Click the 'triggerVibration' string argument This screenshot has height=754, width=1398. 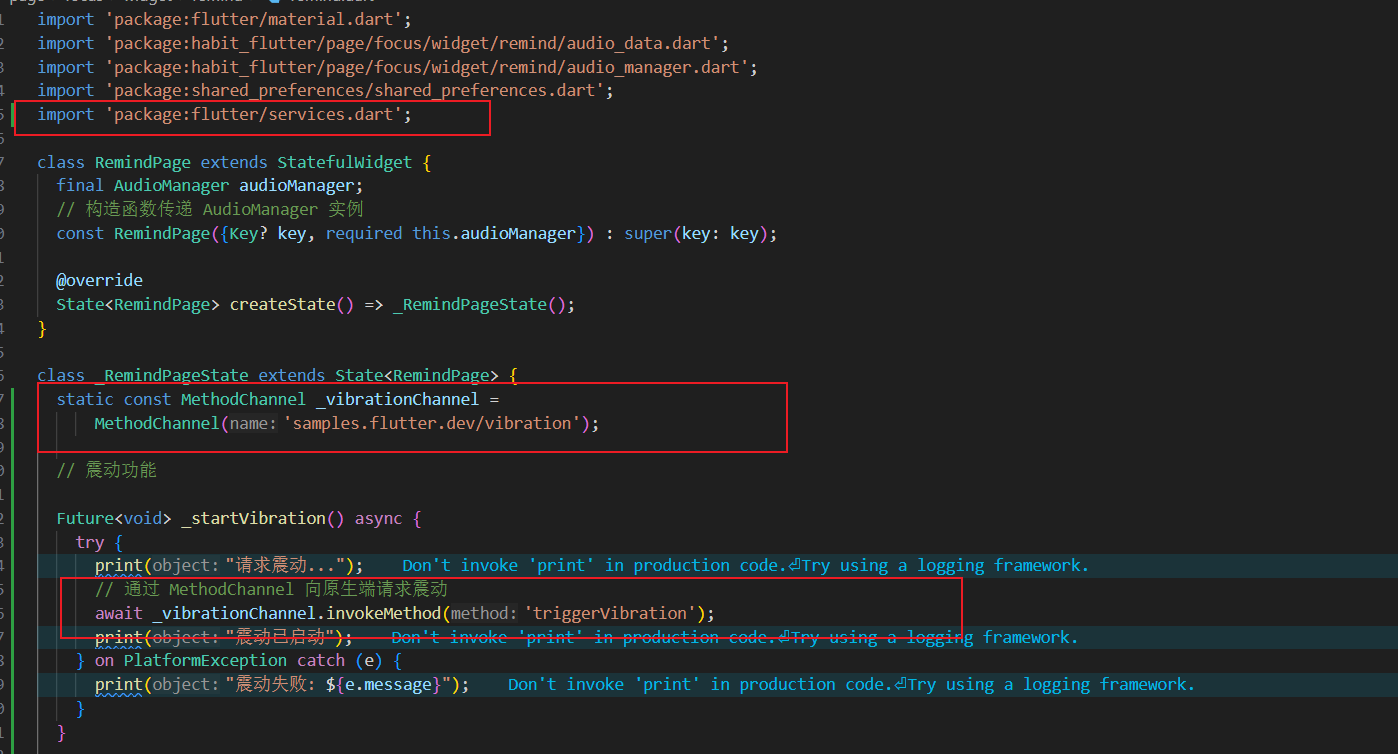point(610,613)
